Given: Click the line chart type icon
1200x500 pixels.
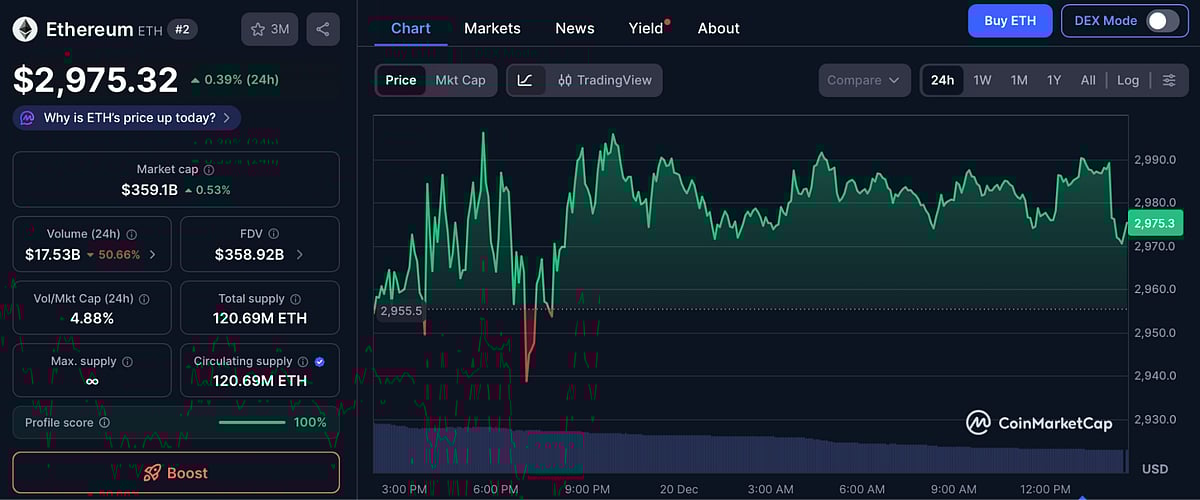Looking at the screenshot, I should (527, 80).
